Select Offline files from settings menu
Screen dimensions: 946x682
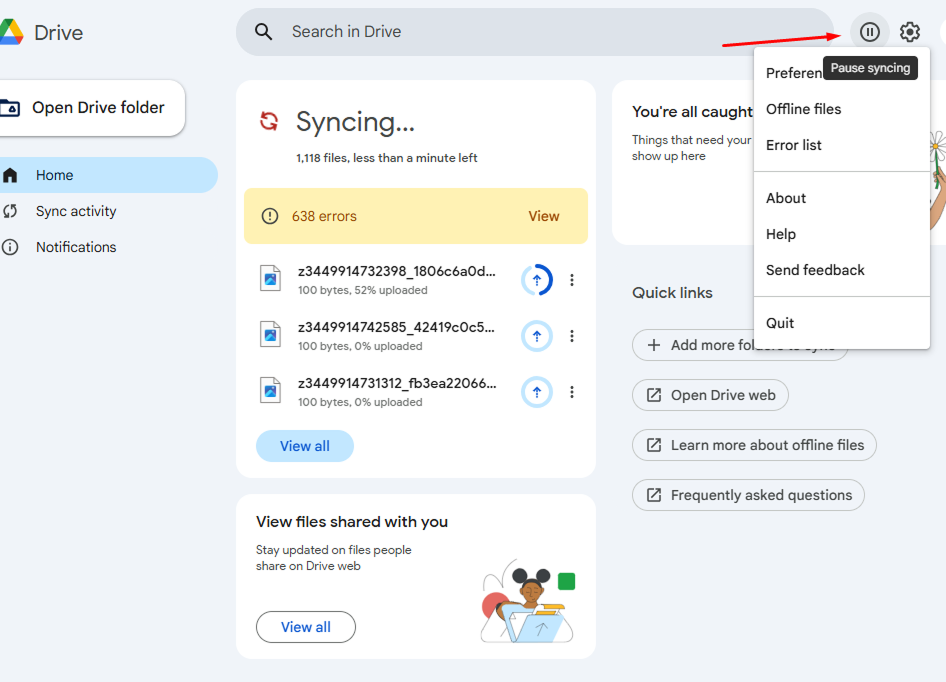(x=803, y=109)
